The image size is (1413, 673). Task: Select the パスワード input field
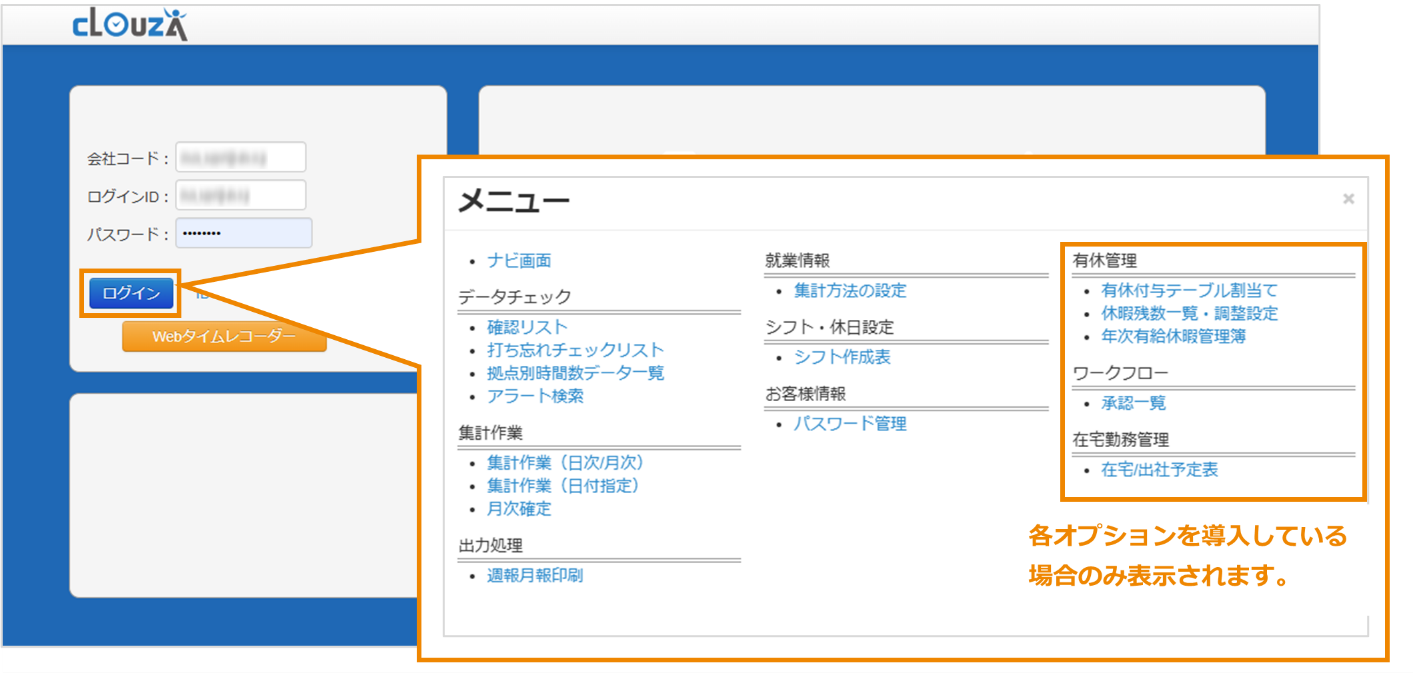244,234
